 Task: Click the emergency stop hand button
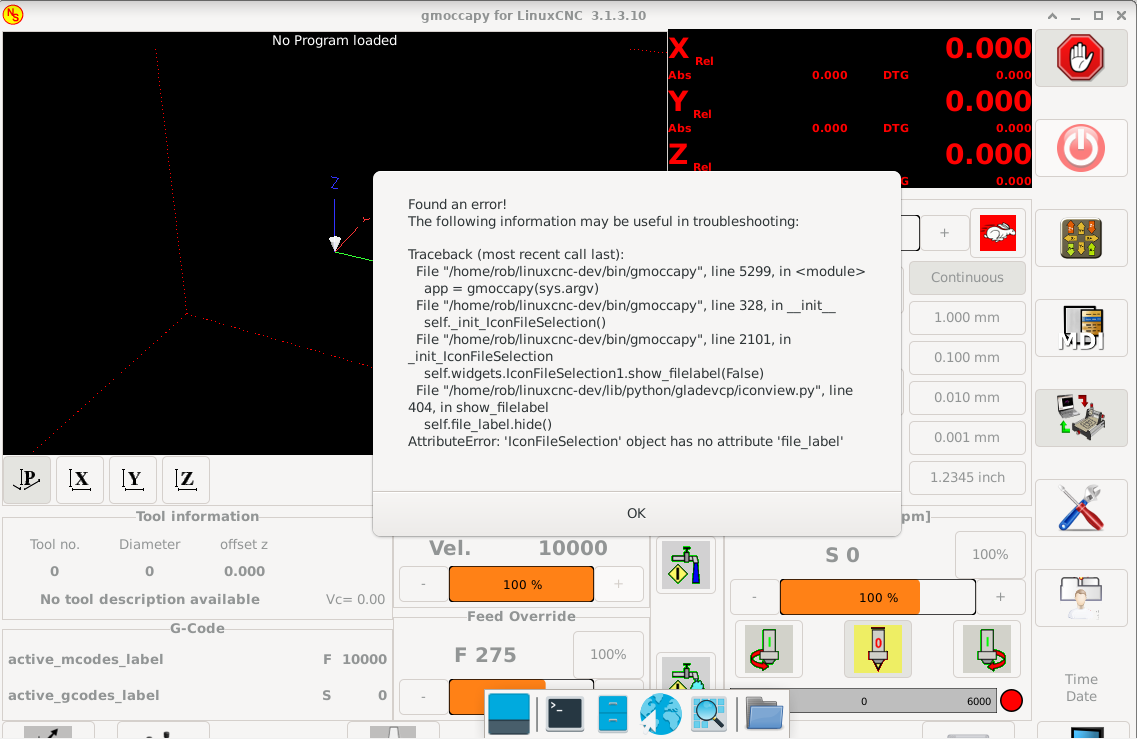1080,58
